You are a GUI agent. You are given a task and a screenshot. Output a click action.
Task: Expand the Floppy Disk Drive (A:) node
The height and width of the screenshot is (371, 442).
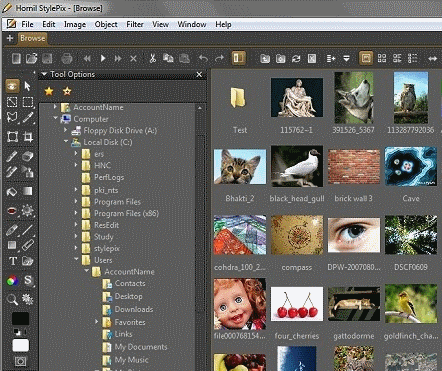point(66,130)
